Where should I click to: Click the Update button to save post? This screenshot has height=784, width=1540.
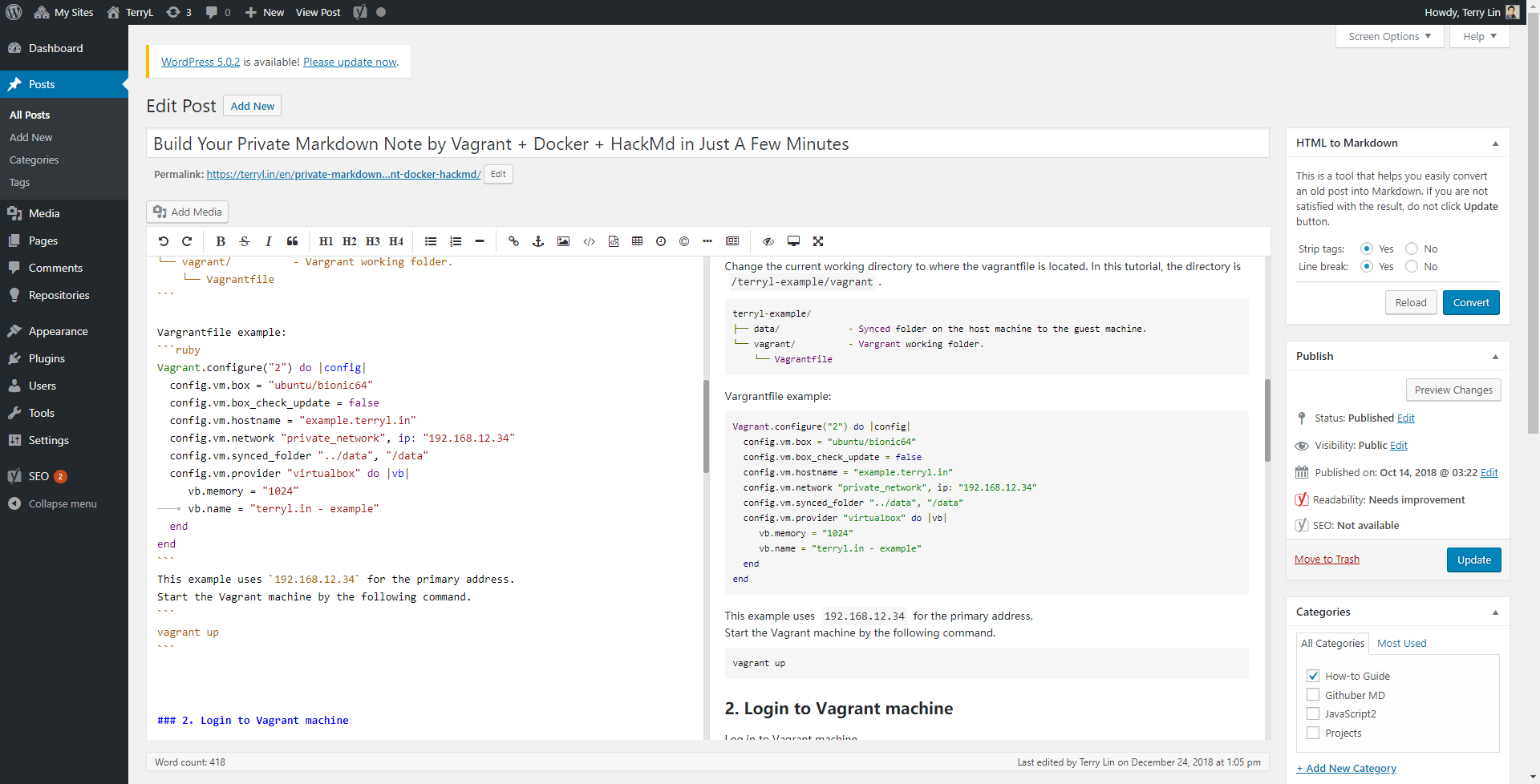tap(1473, 560)
